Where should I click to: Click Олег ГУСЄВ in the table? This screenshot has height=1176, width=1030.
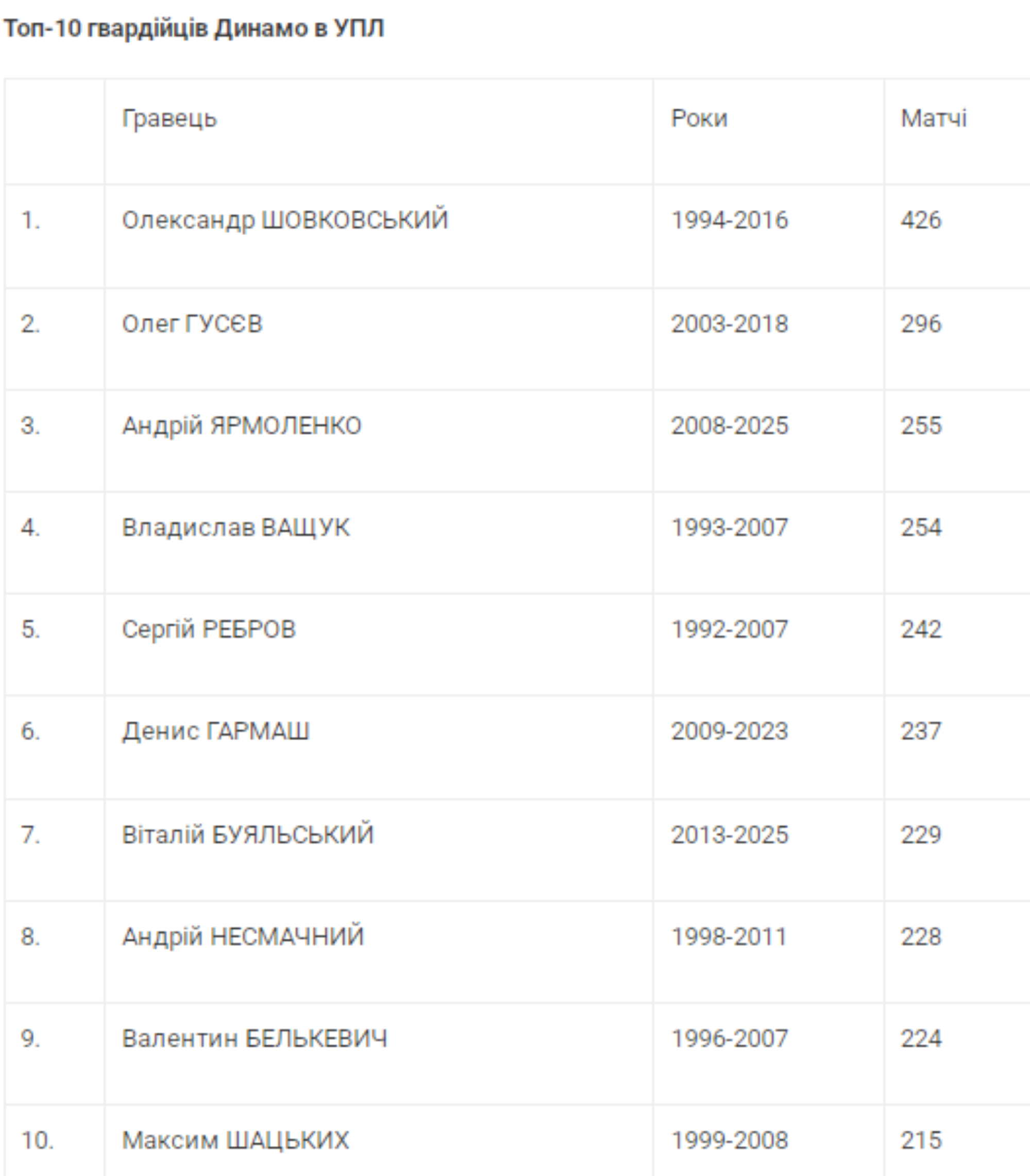(x=192, y=324)
